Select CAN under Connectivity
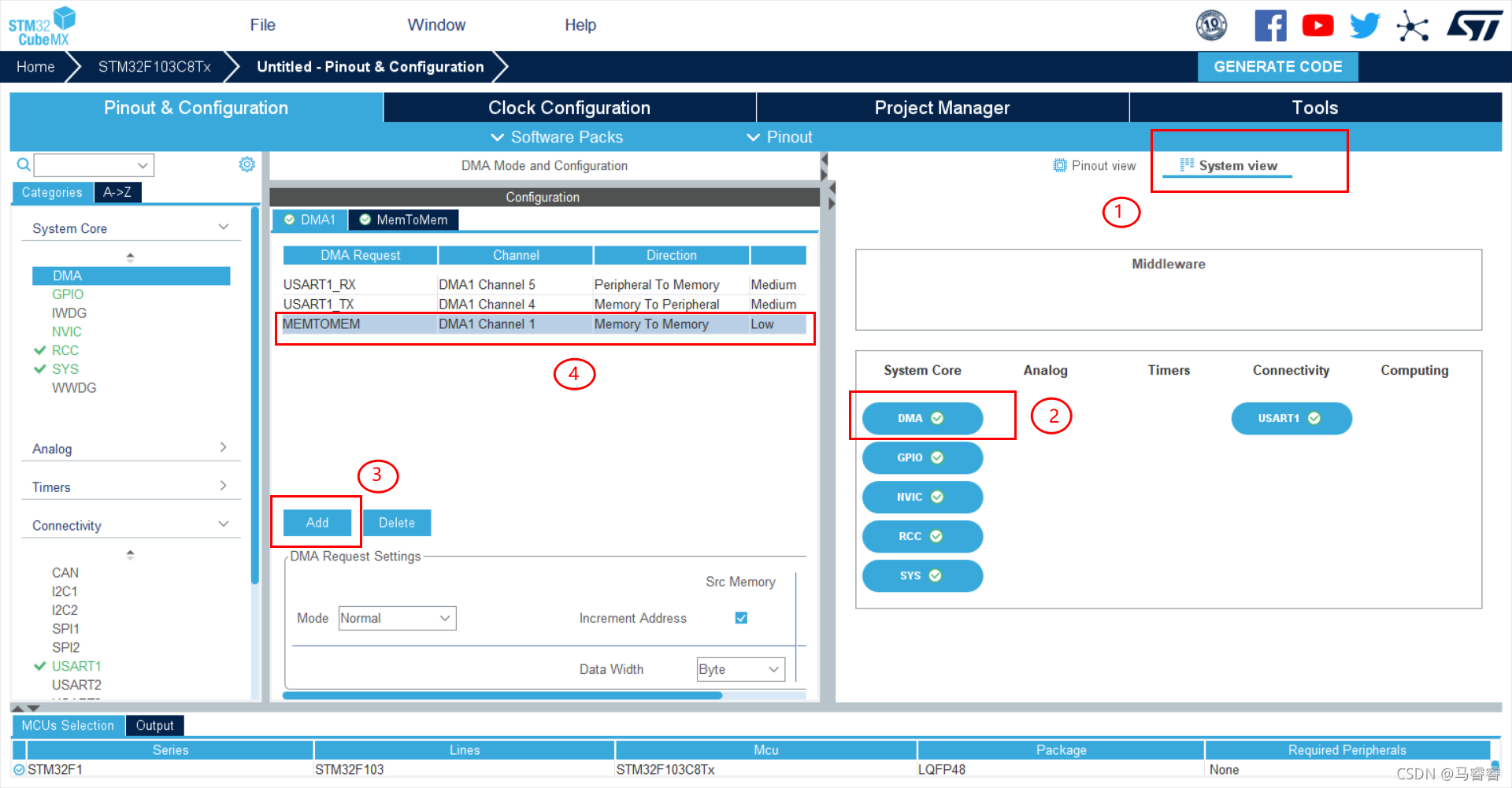The image size is (1512, 788). click(65, 572)
